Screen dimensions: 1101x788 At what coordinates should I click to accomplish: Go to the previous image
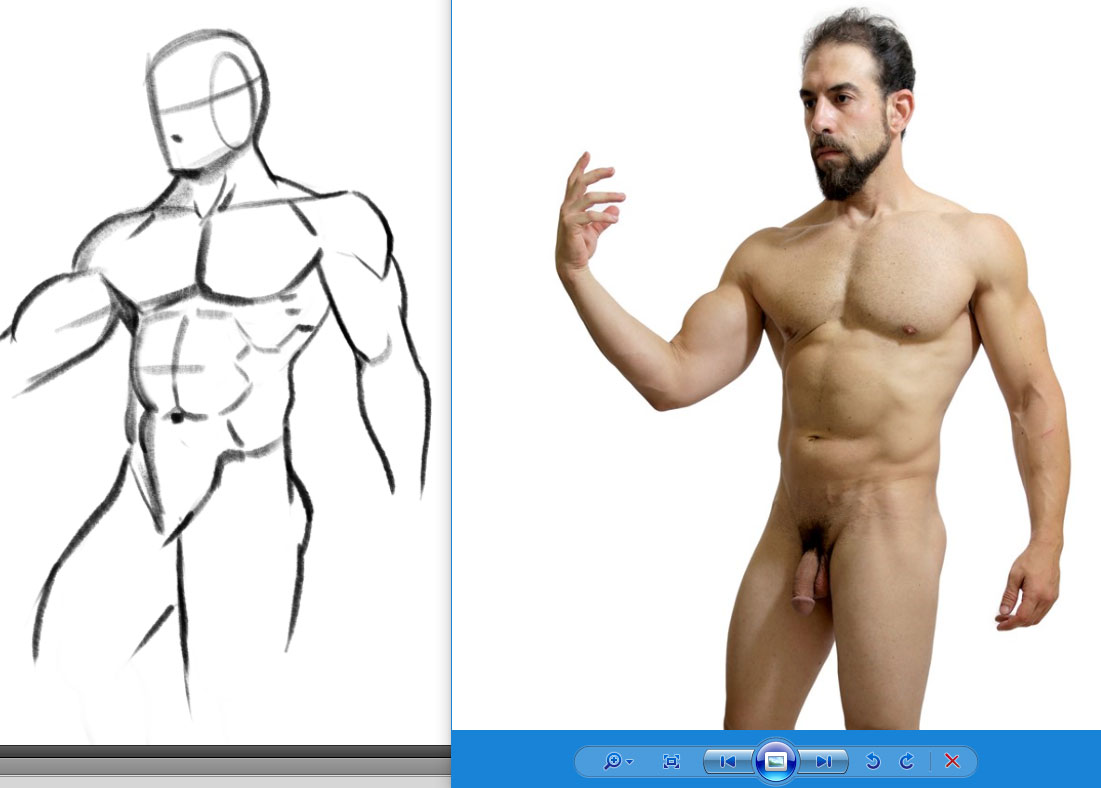point(727,761)
